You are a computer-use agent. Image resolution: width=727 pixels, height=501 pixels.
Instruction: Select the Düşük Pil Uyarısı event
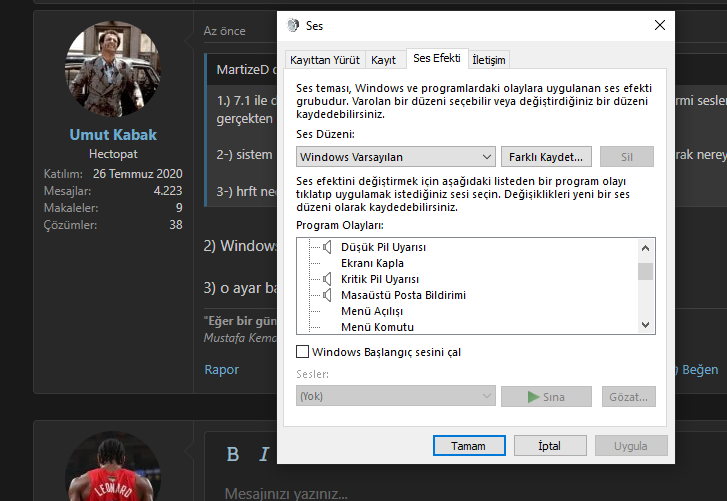pos(383,247)
